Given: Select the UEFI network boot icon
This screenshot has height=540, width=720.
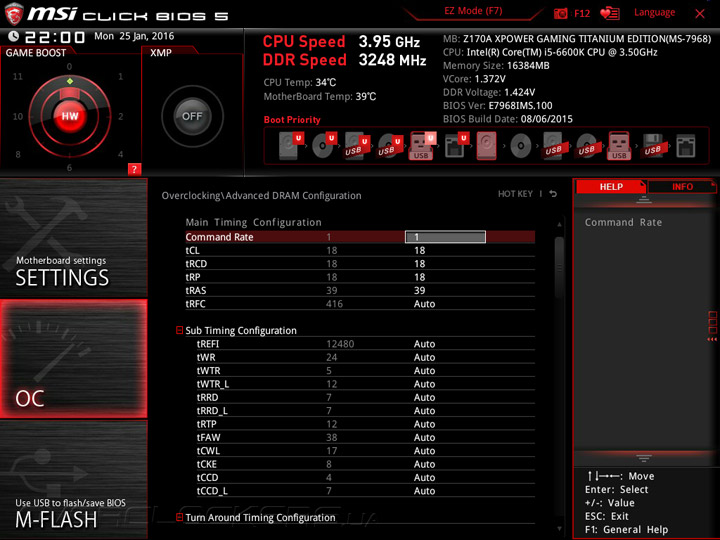Looking at the screenshot, I should 456,146.
